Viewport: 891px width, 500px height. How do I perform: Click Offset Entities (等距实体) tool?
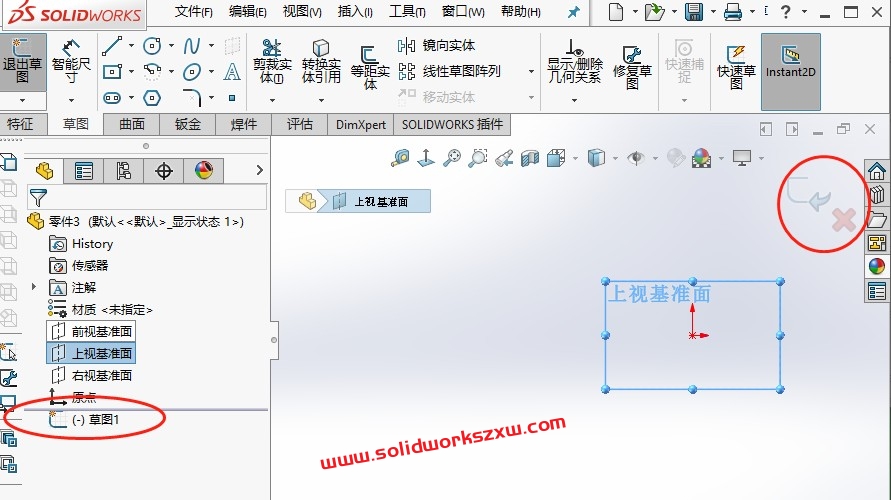point(370,67)
